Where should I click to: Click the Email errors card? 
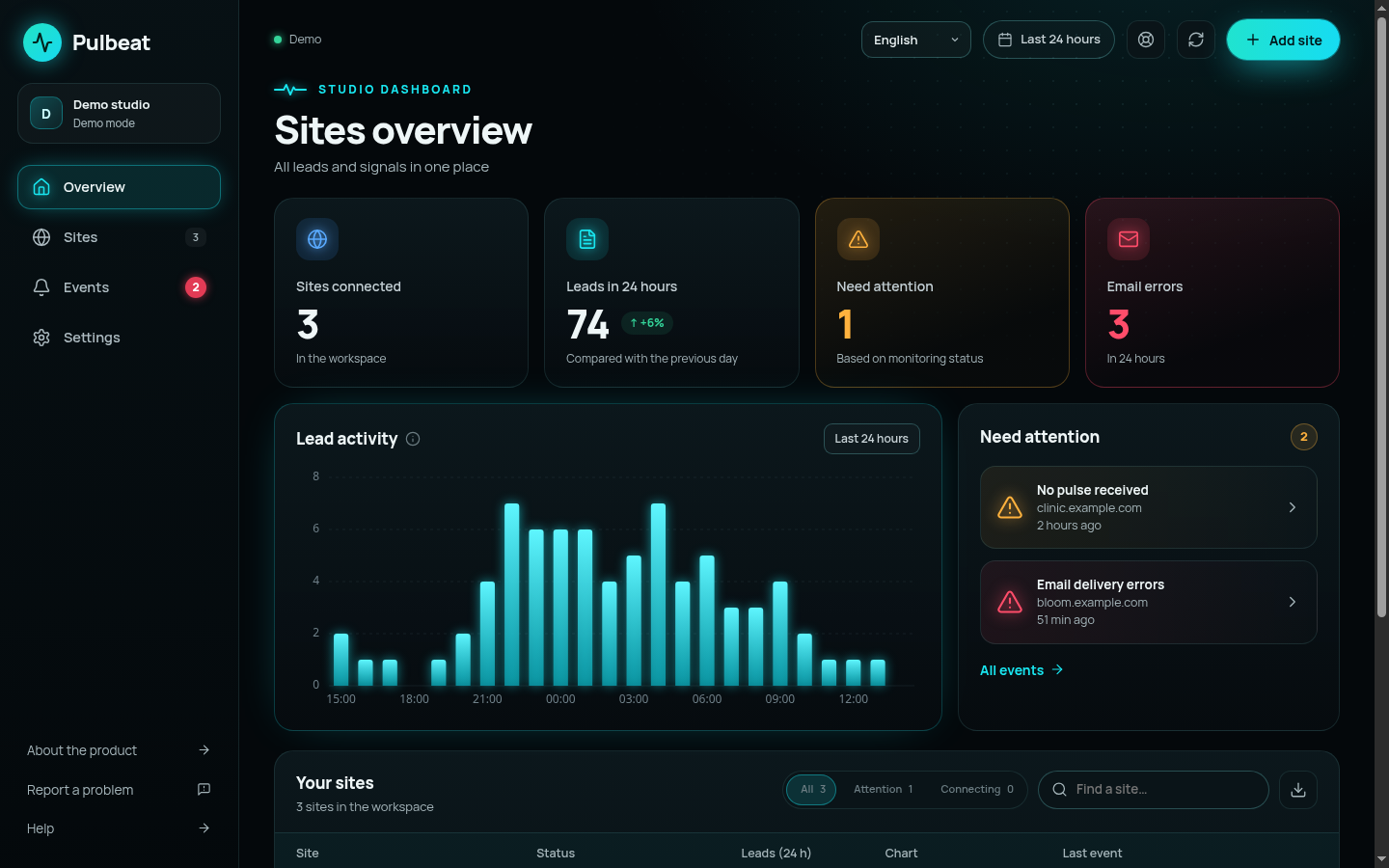point(1212,293)
